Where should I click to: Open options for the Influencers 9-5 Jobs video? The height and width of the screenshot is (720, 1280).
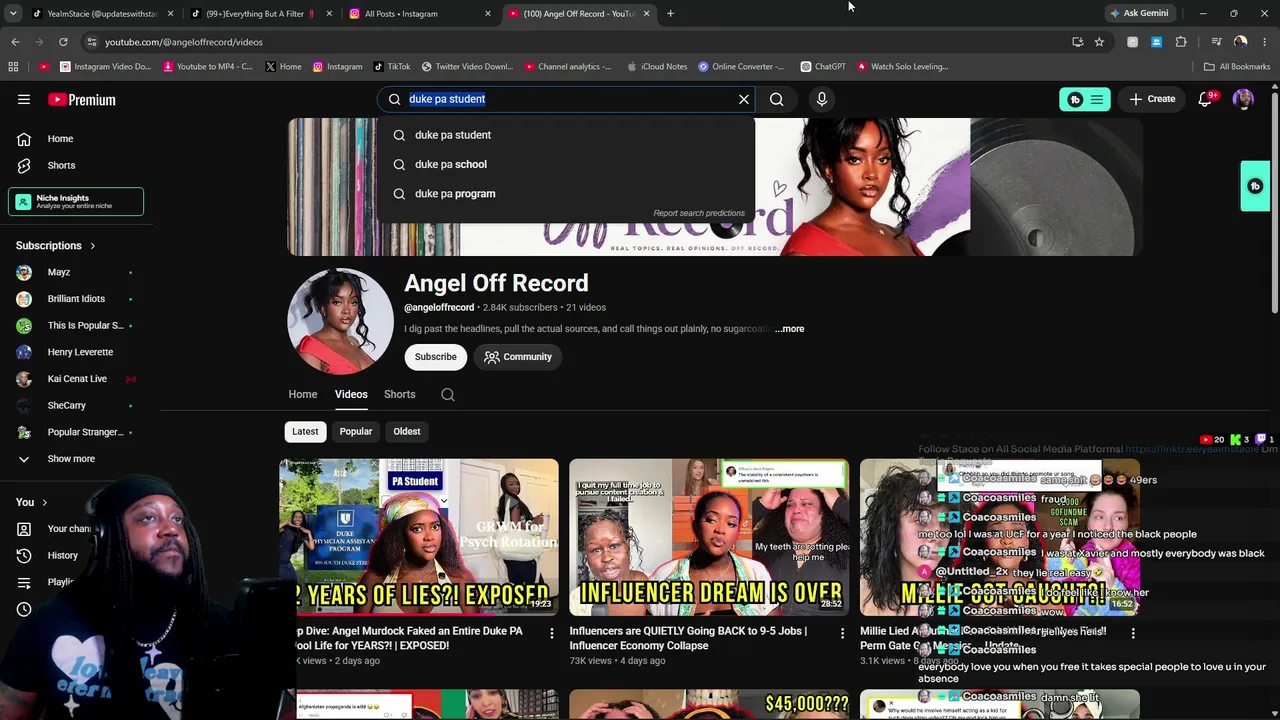click(x=842, y=633)
